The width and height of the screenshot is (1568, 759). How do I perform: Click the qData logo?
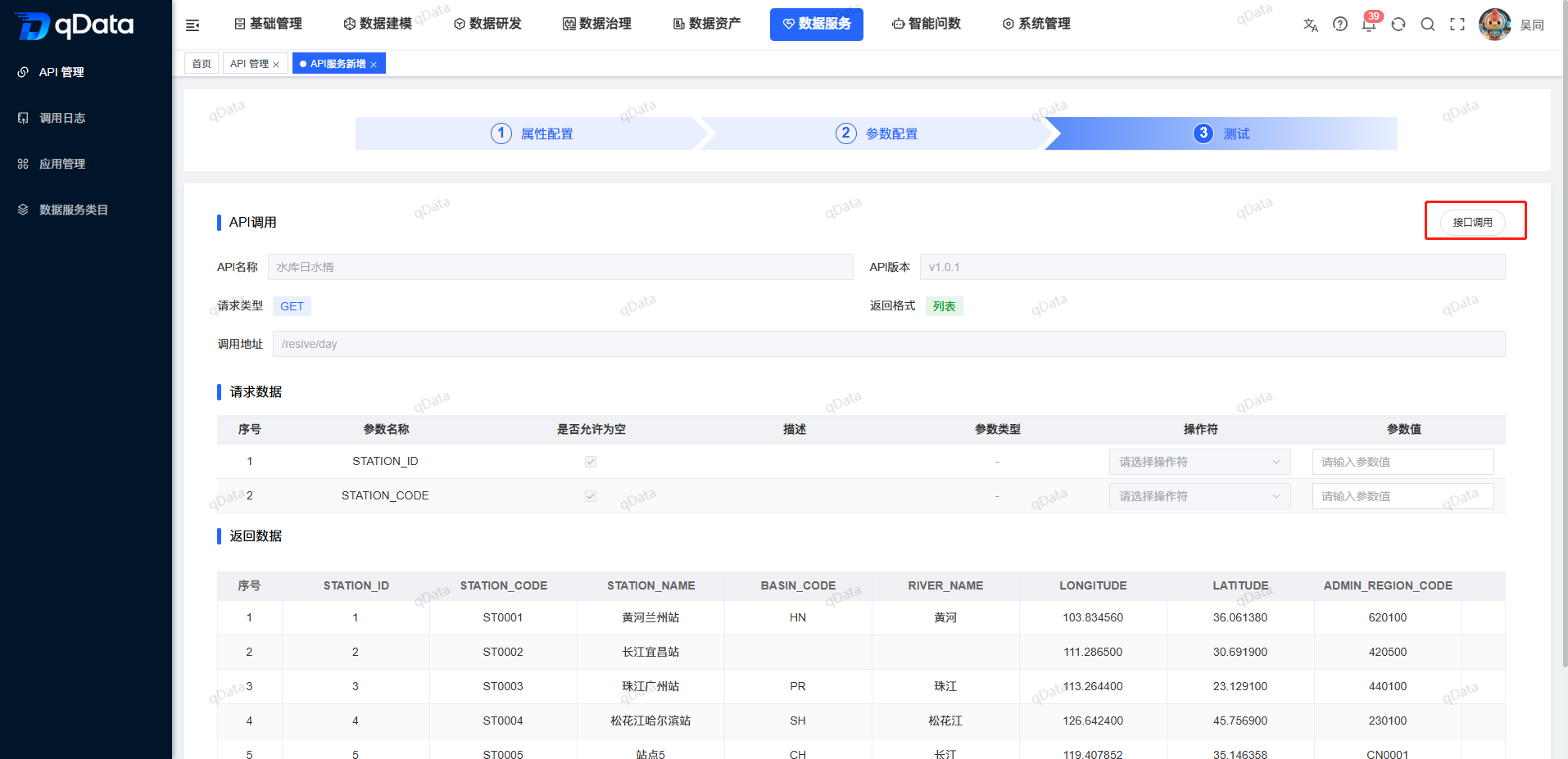pos(75,25)
